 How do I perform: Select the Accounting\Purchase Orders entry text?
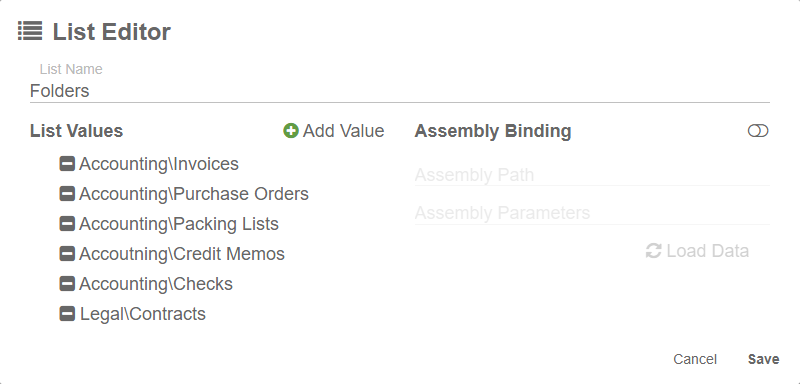click(x=194, y=194)
